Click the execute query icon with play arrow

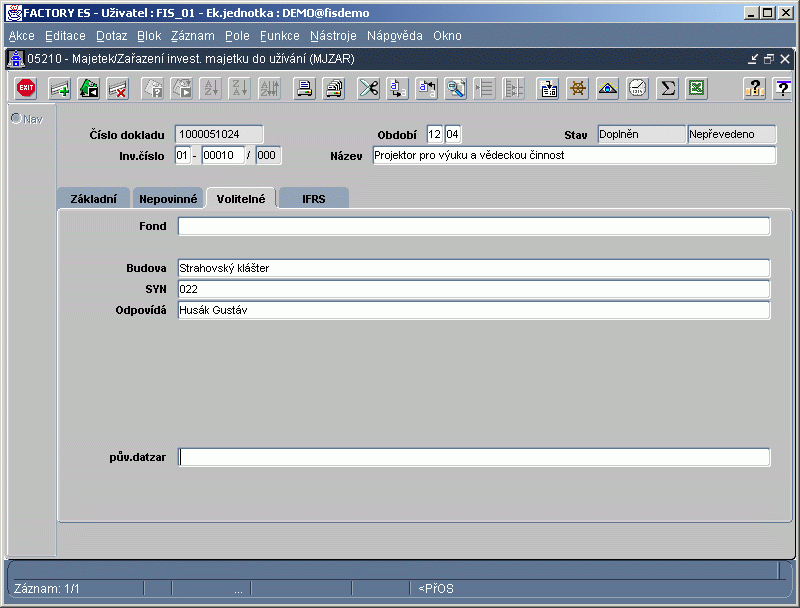point(182,88)
